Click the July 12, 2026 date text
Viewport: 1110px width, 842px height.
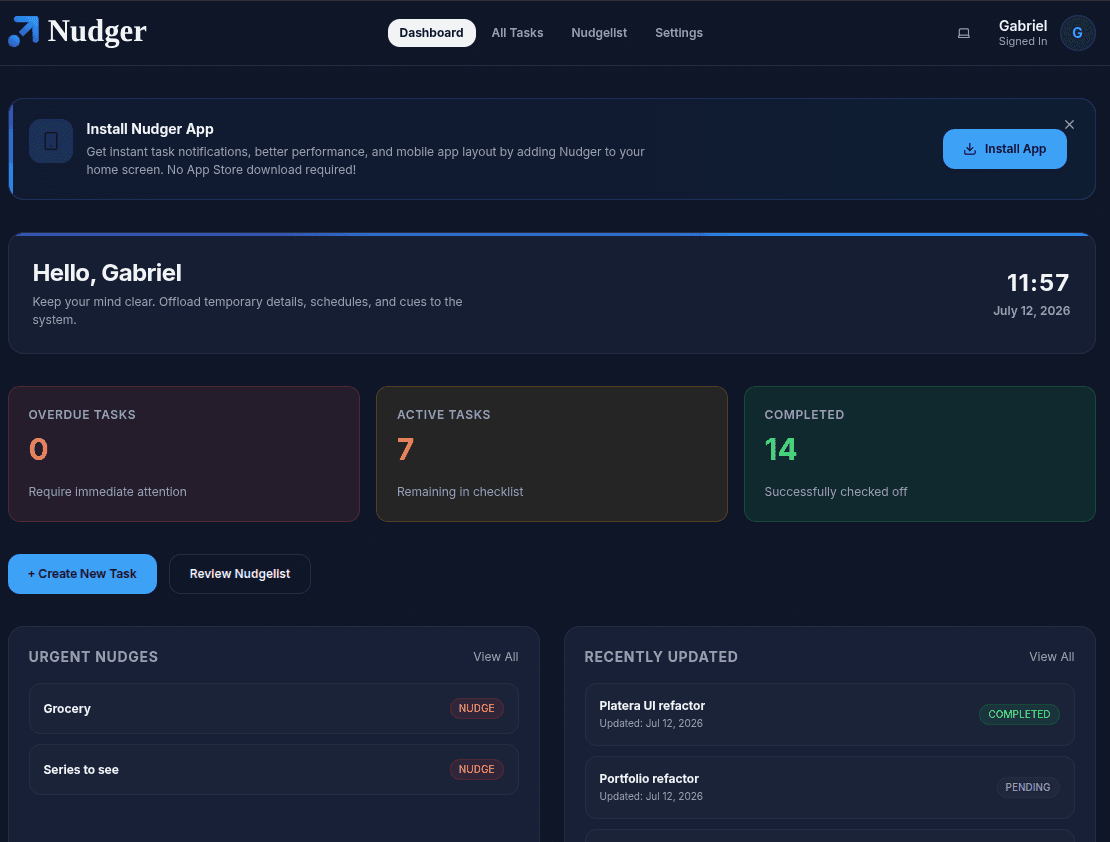(x=1031, y=310)
